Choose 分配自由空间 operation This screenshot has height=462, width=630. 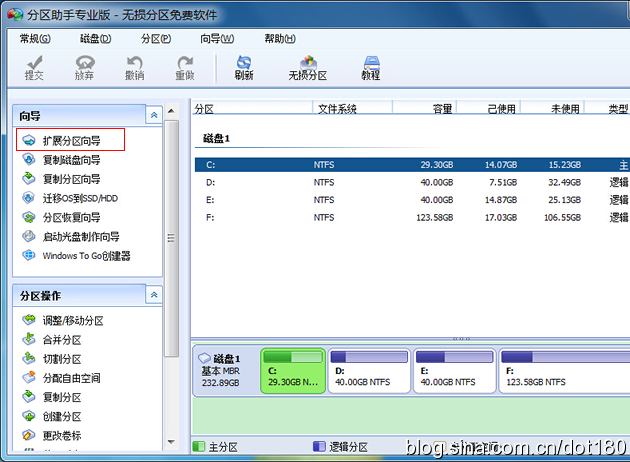point(72,378)
